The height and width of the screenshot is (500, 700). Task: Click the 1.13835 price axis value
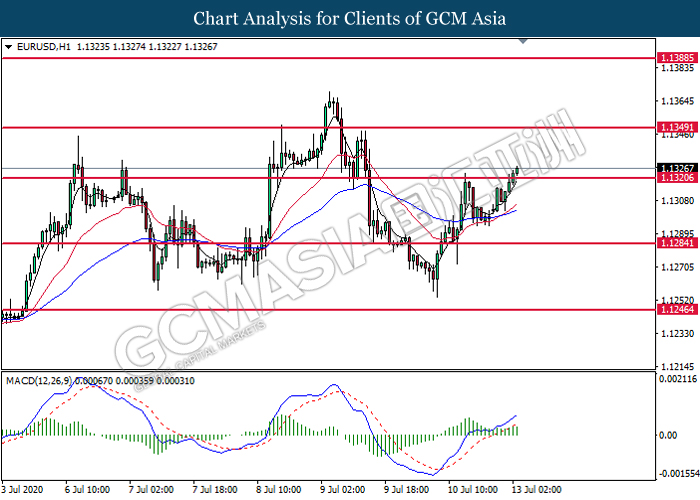(x=677, y=68)
